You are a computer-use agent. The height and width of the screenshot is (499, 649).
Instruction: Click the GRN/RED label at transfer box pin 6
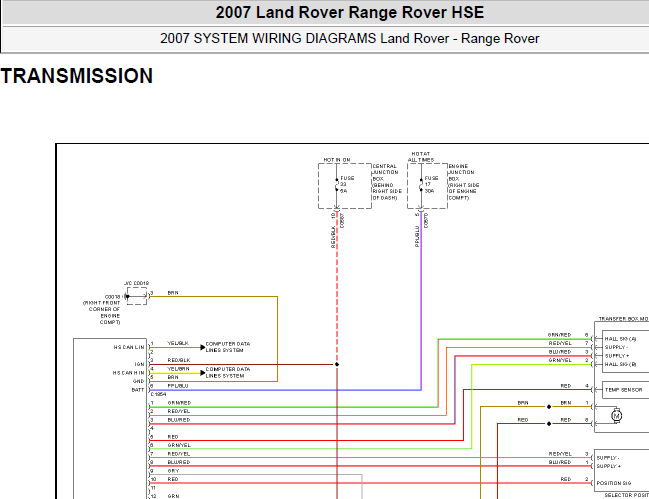tap(560, 335)
